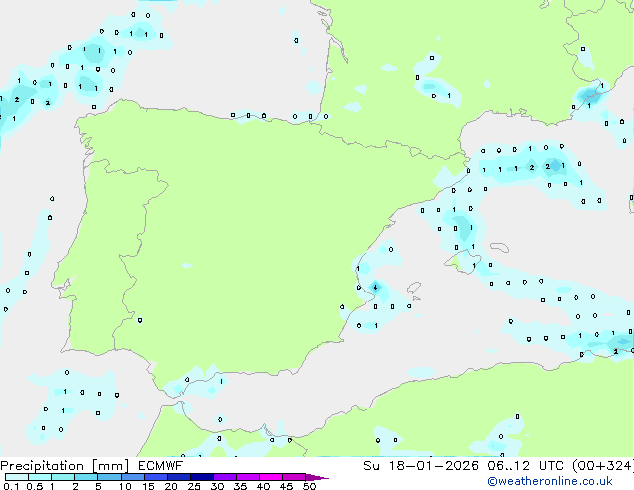The width and height of the screenshot is (634, 490).
Task: Click the 'Precipitation [mm]' title text
Action: tap(65, 466)
